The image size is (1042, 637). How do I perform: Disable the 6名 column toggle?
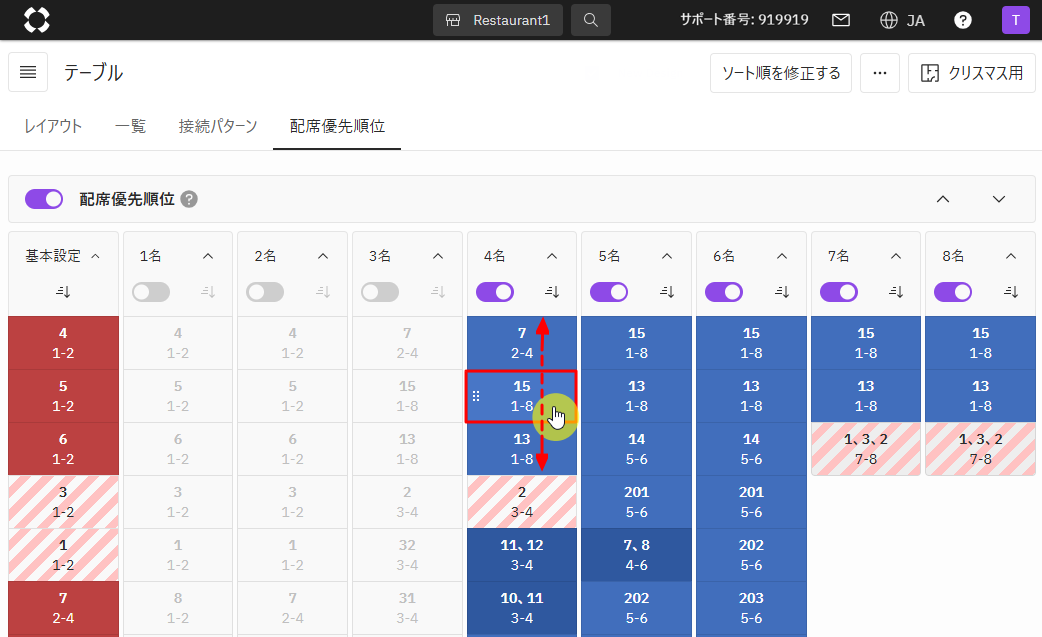(724, 292)
